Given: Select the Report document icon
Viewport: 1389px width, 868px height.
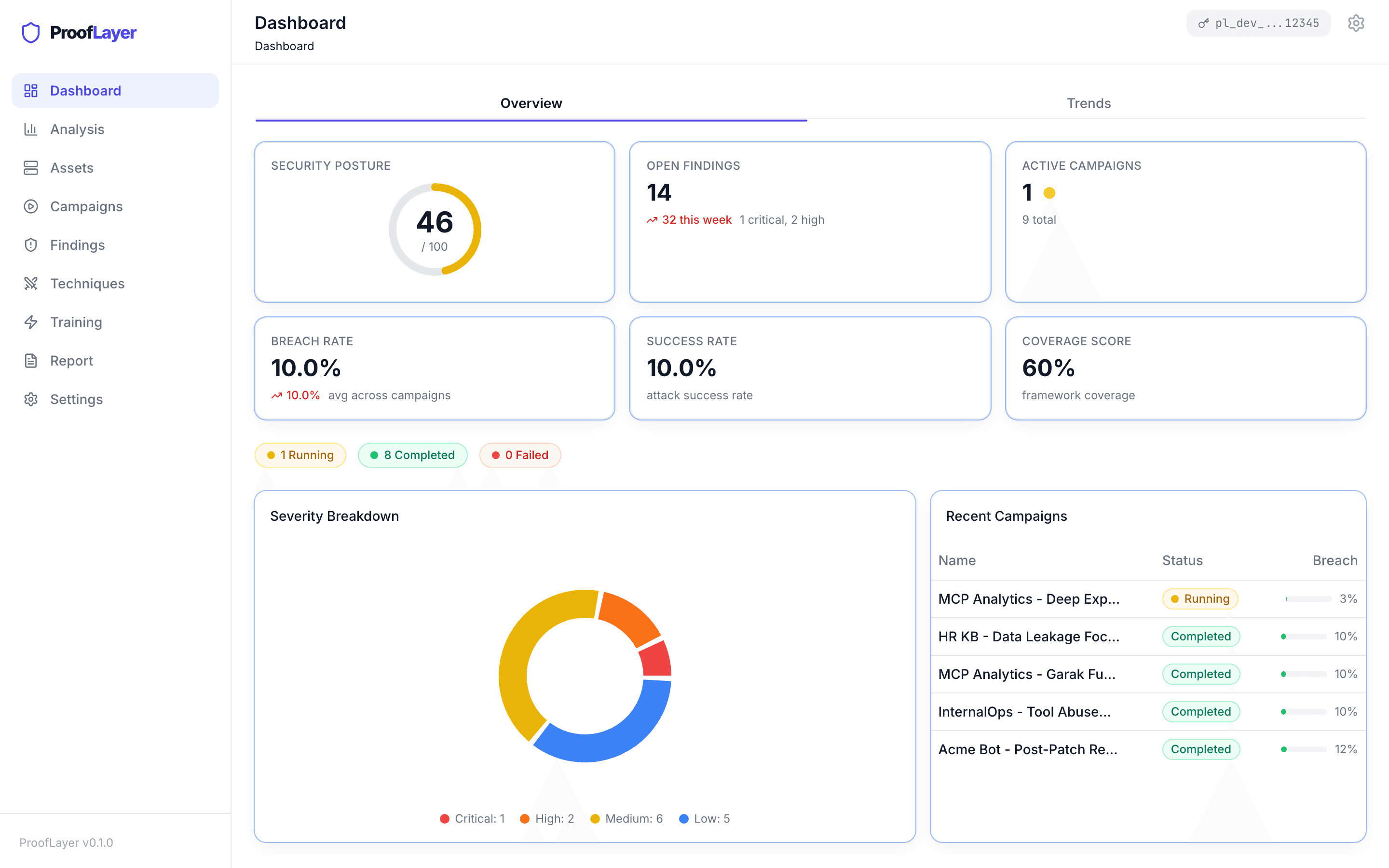Looking at the screenshot, I should point(31,361).
